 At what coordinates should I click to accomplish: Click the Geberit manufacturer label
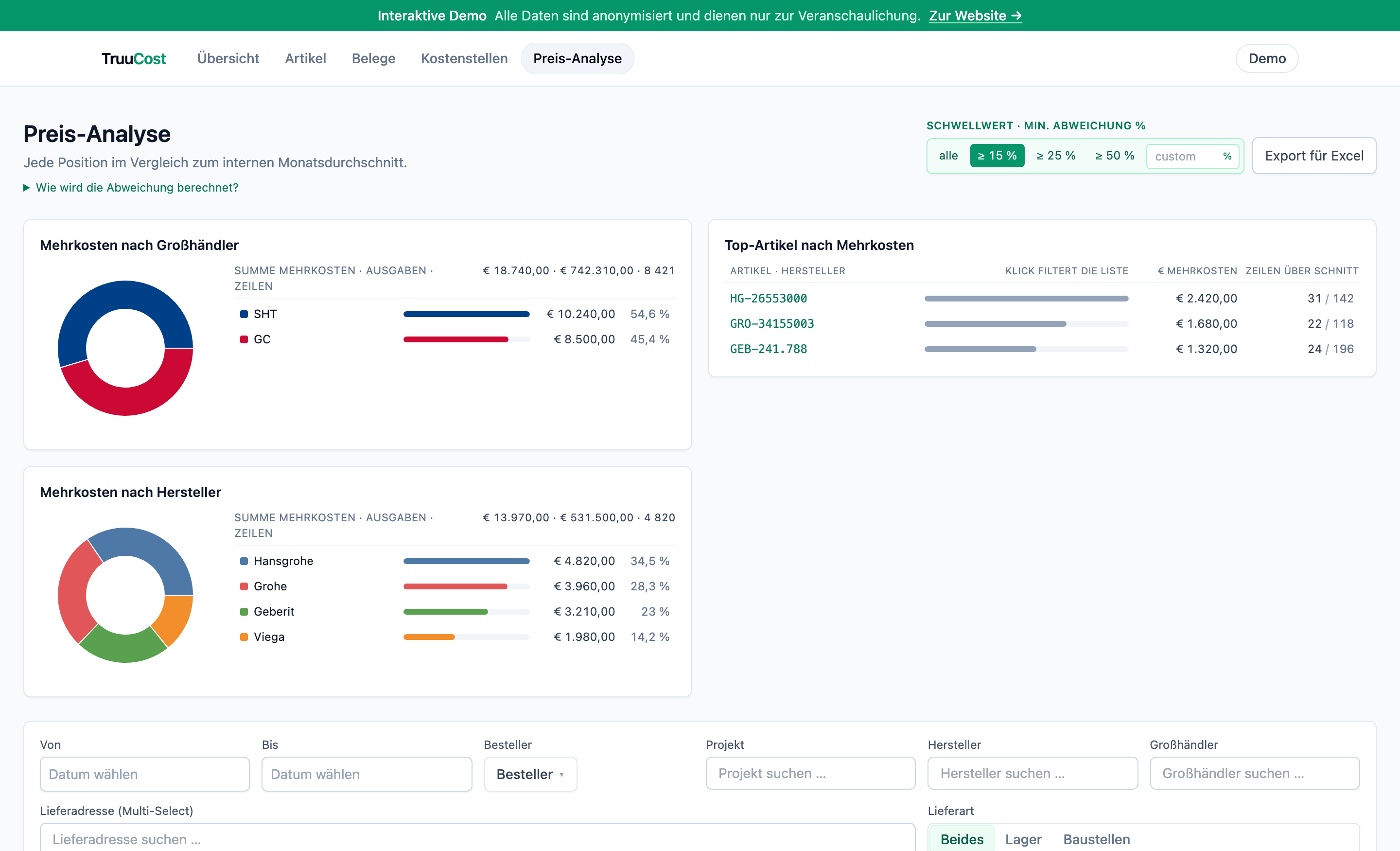tap(274, 612)
